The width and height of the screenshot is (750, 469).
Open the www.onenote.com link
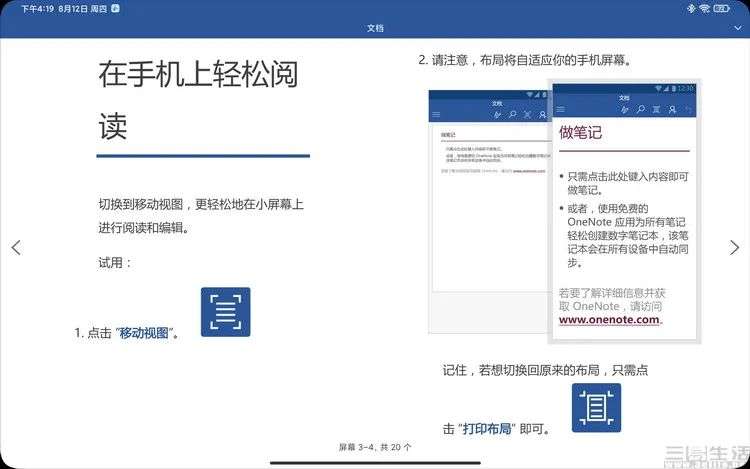tap(609, 319)
